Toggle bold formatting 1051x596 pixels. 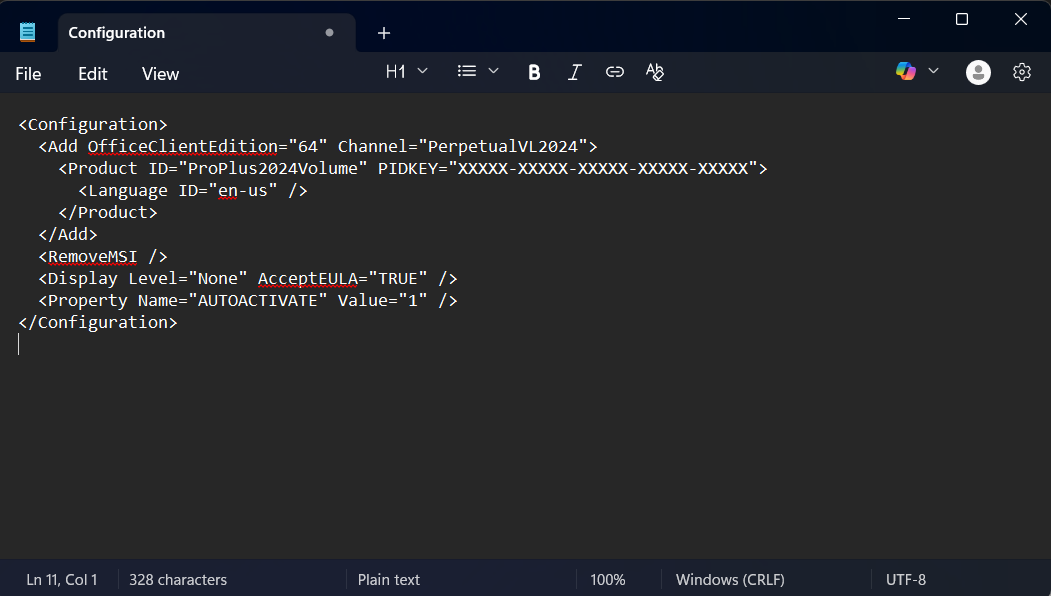(534, 72)
